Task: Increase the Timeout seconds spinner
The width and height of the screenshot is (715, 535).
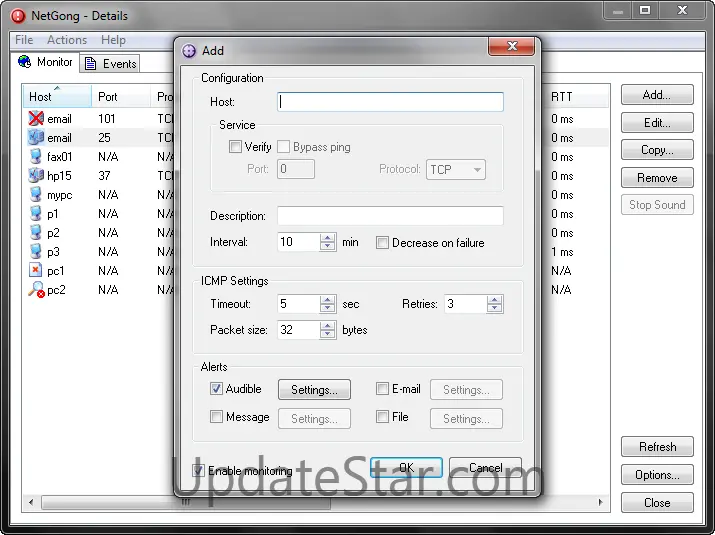Action: [x=327, y=300]
